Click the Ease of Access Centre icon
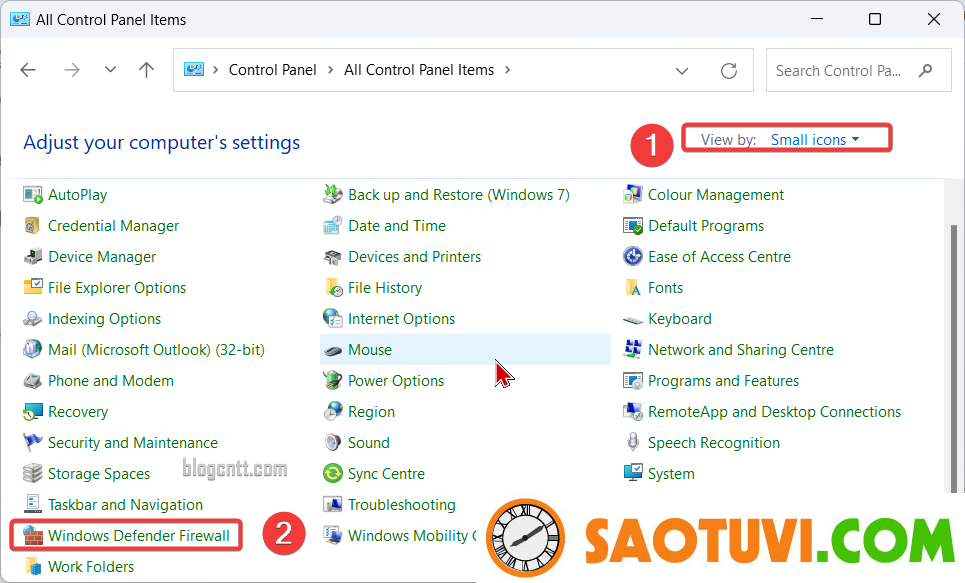The height and width of the screenshot is (583, 965). tap(633, 257)
